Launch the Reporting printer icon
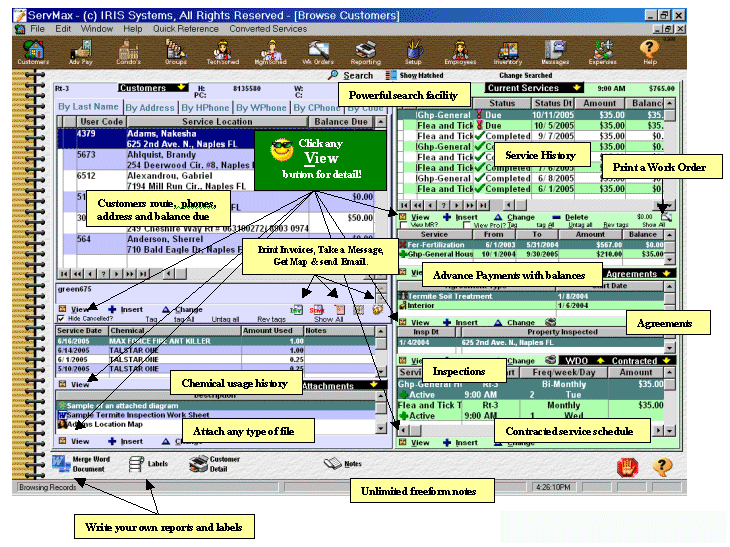730x547 pixels. pos(366,51)
